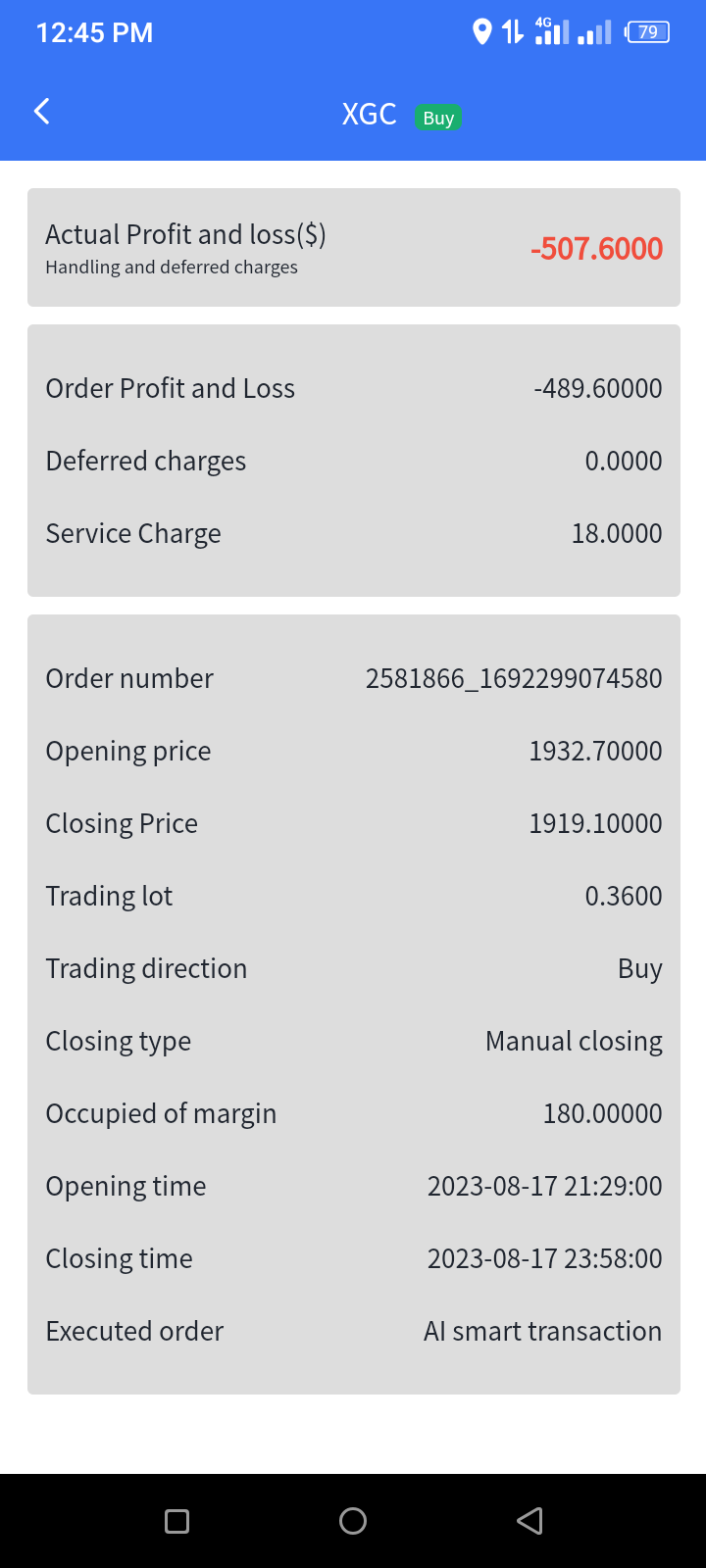The height and width of the screenshot is (1568, 706).
Task: Tap the red -507.6000 loss value
Action: 596,249
